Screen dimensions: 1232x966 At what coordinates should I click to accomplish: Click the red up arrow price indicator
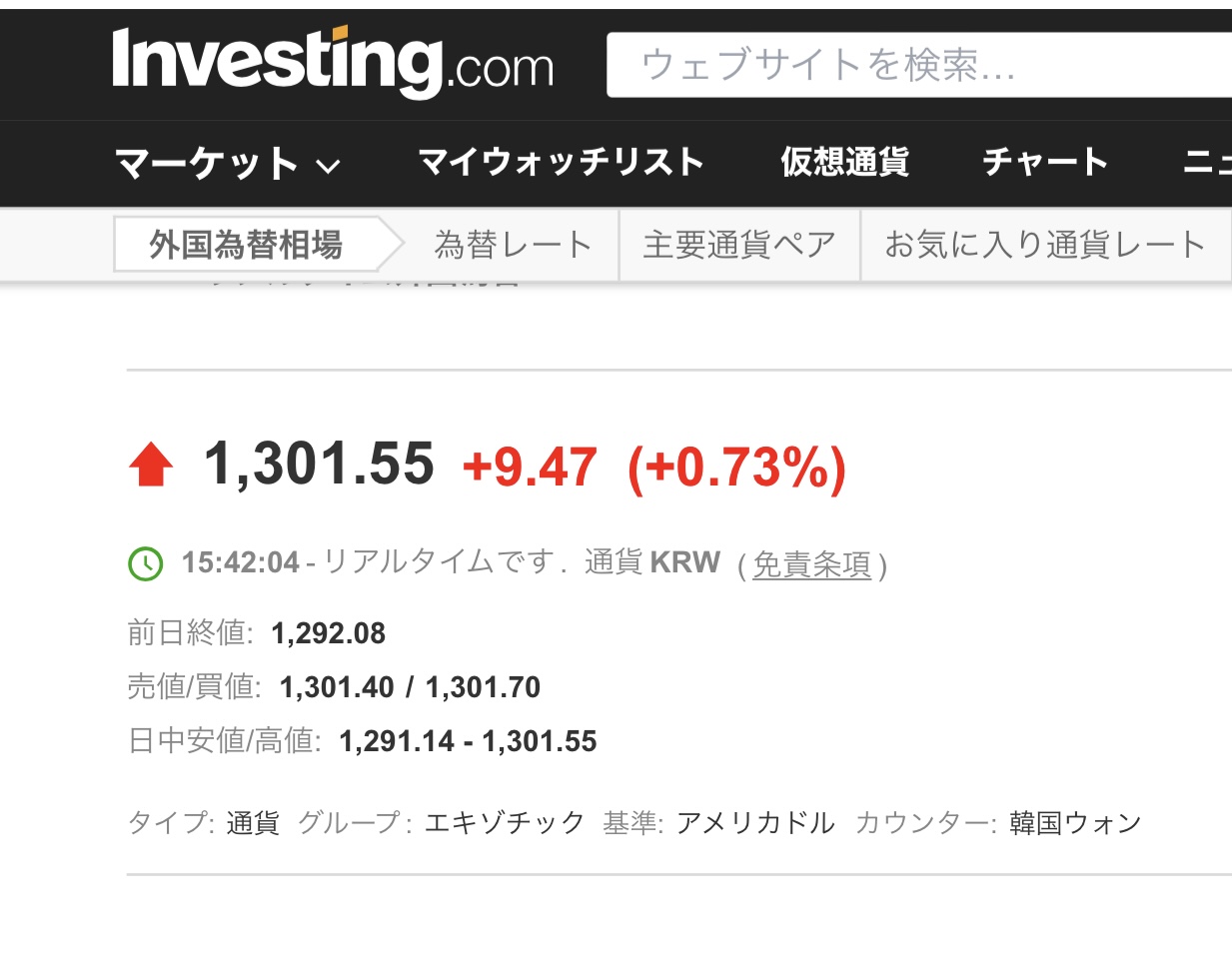tap(151, 466)
